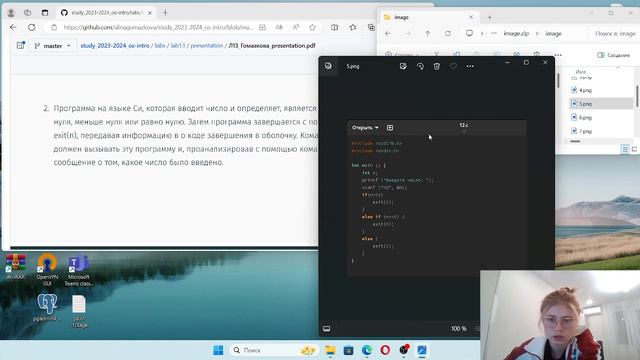View site information lock icon in Edge
Image resolution: width=640 pixels, height=360 pixels.
coord(54,27)
